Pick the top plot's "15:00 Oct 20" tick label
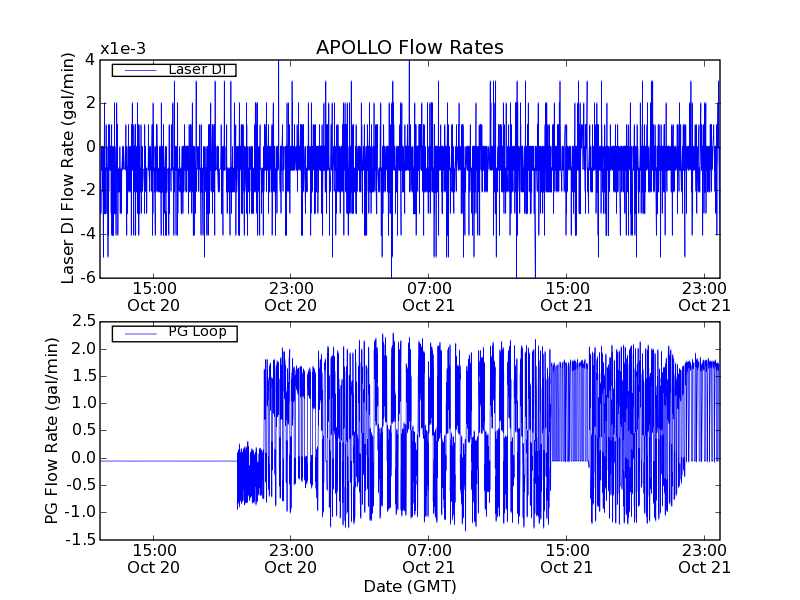Image resolution: width=800 pixels, height=600 pixels. click(154, 297)
